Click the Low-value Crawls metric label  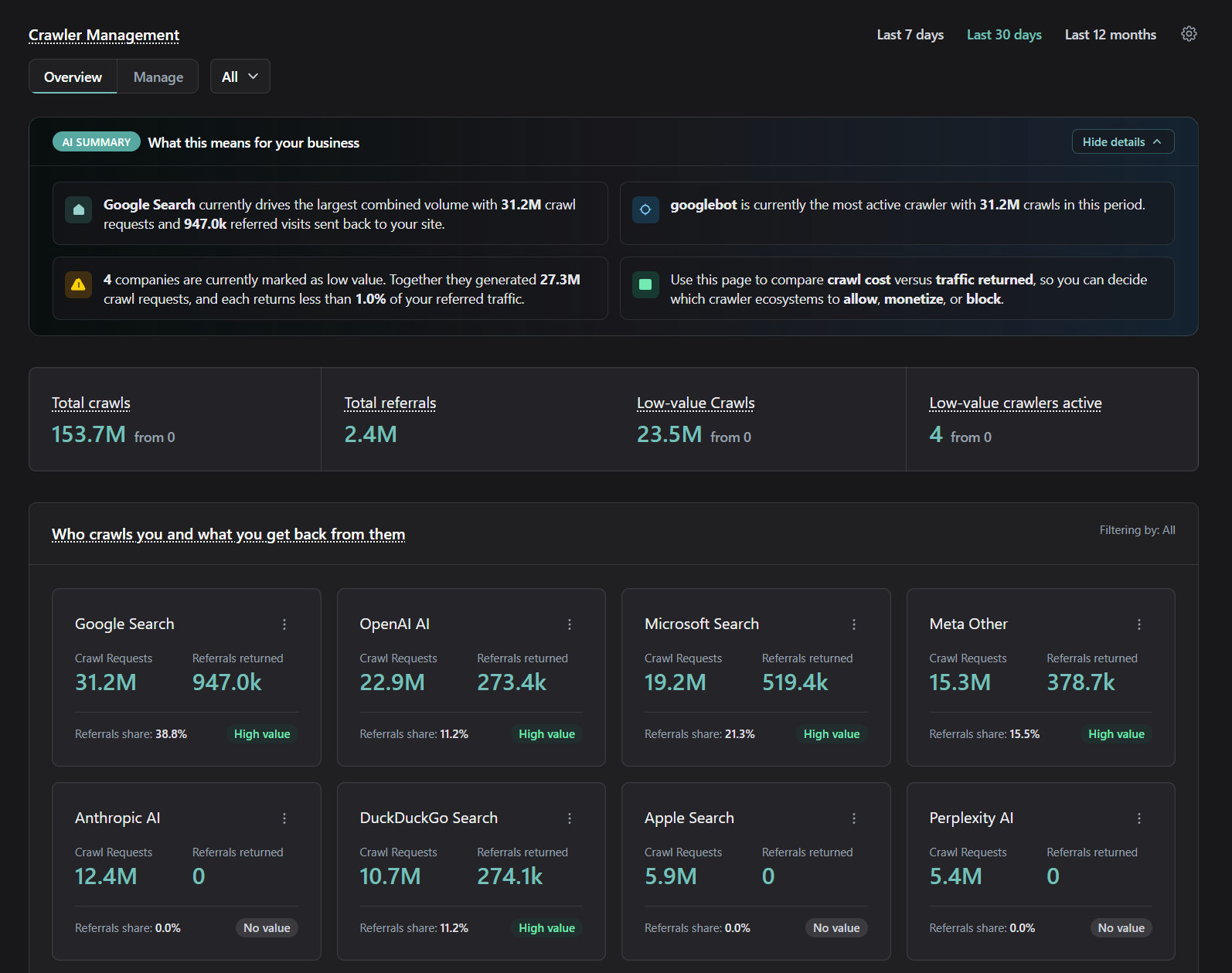[x=695, y=403]
